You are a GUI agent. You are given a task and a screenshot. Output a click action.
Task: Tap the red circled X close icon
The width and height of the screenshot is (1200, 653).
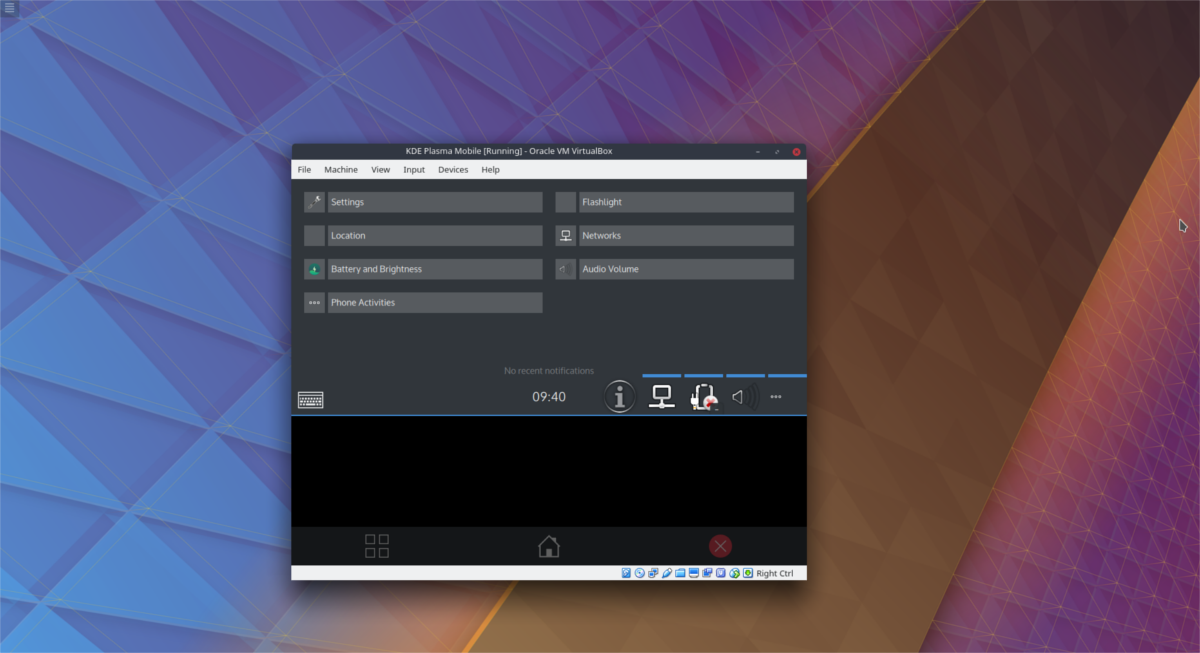click(x=720, y=546)
